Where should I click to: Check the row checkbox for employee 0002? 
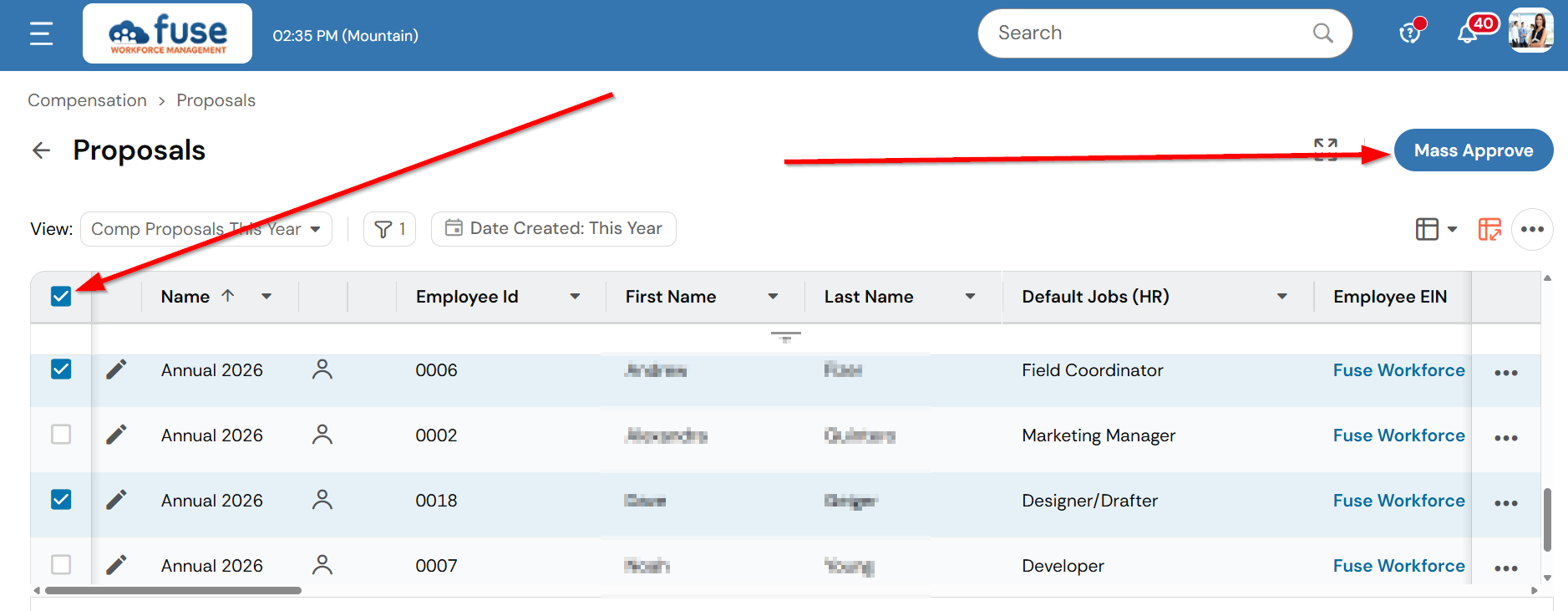[61, 435]
